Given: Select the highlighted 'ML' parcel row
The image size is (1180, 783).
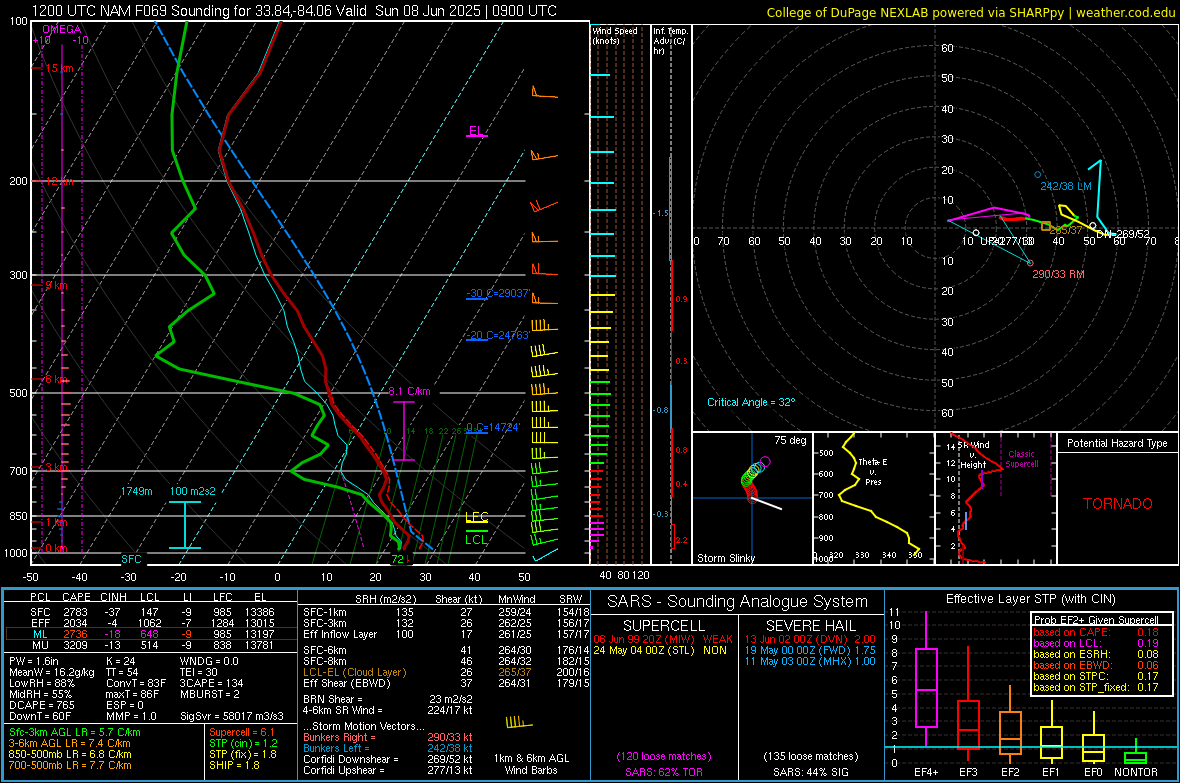Looking at the screenshot, I should tap(150, 634).
